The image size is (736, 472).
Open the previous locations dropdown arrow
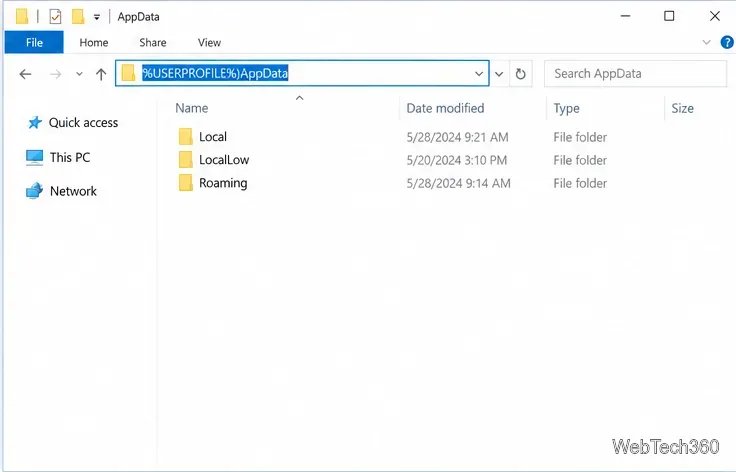[x=499, y=74]
